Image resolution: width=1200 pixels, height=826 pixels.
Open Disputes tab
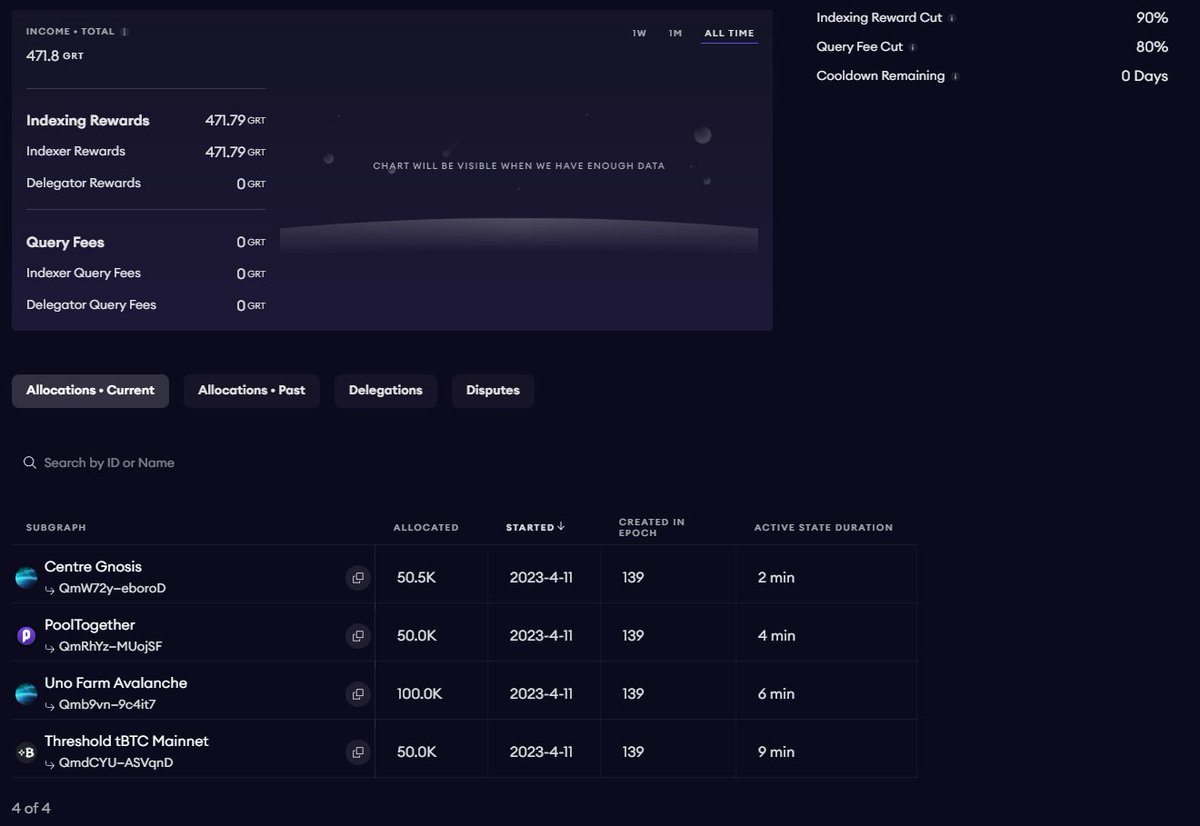(493, 390)
